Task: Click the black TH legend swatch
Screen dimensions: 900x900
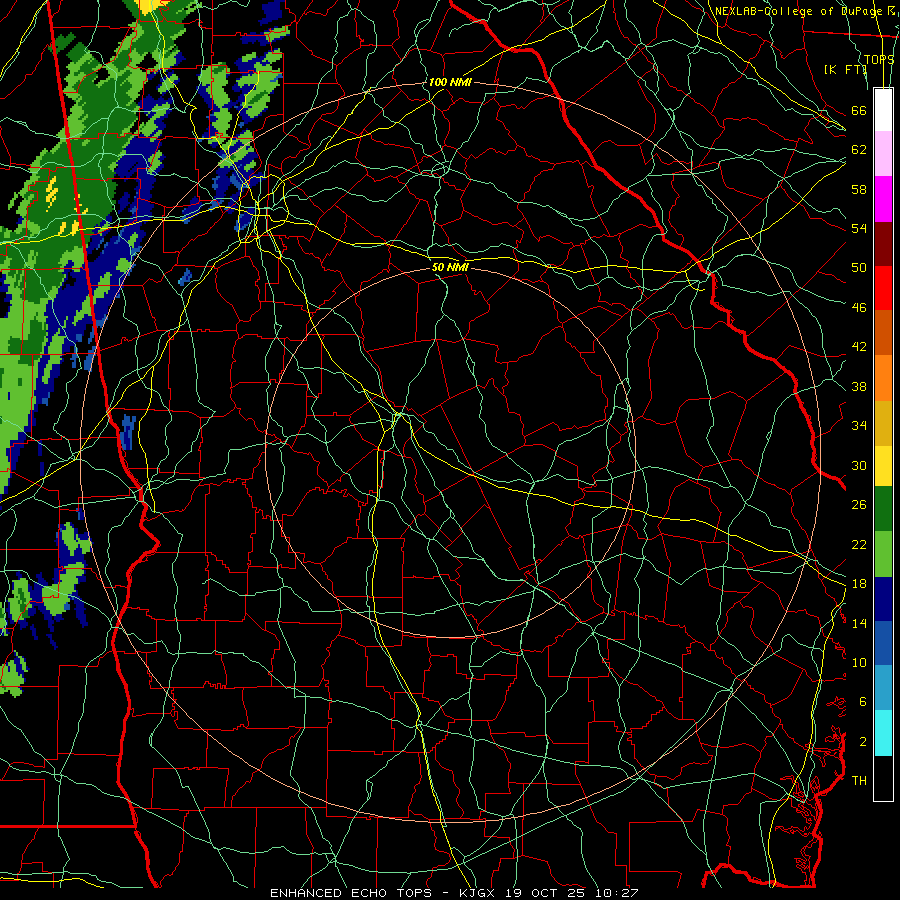Action: 883,778
